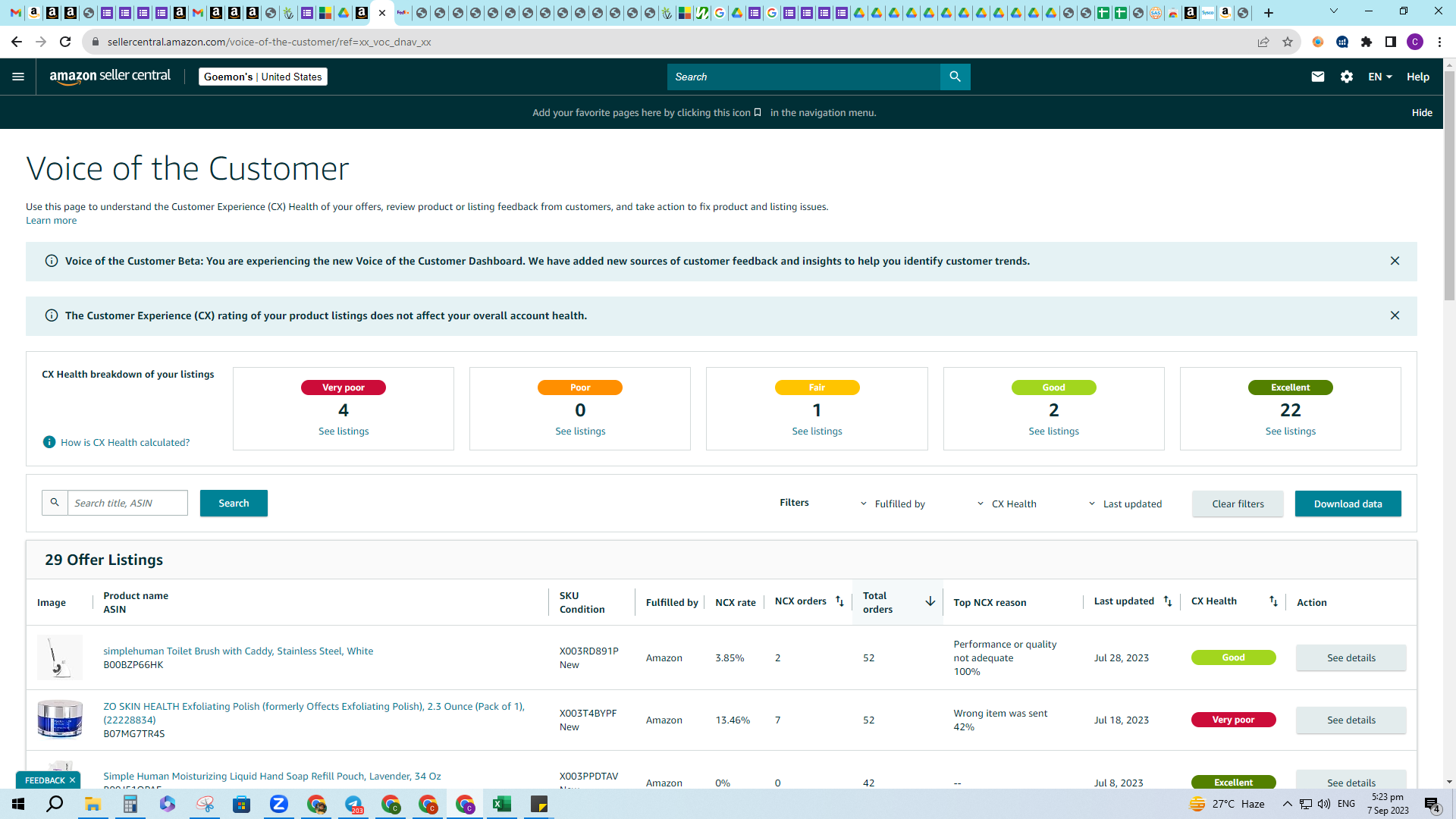Click the ZO Skin Health jar thumbnail
Screen dimensions: 1456x819
pyautogui.click(x=60, y=720)
